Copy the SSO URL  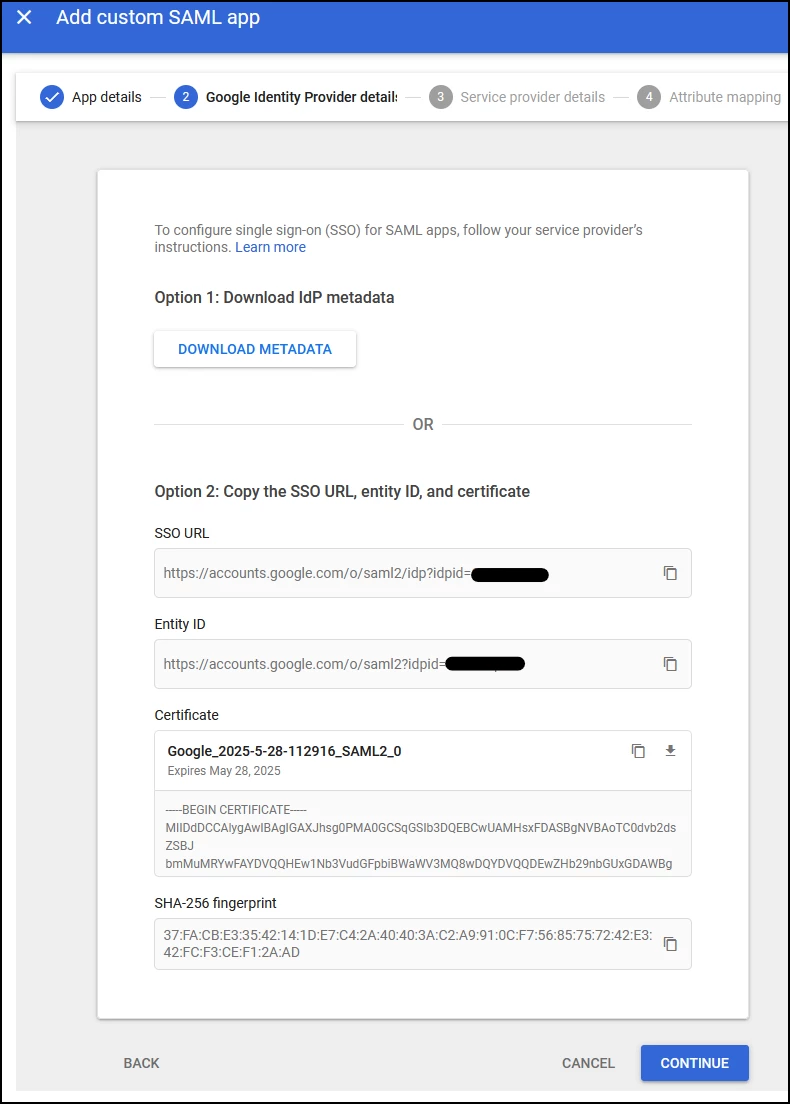click(670, 573)
